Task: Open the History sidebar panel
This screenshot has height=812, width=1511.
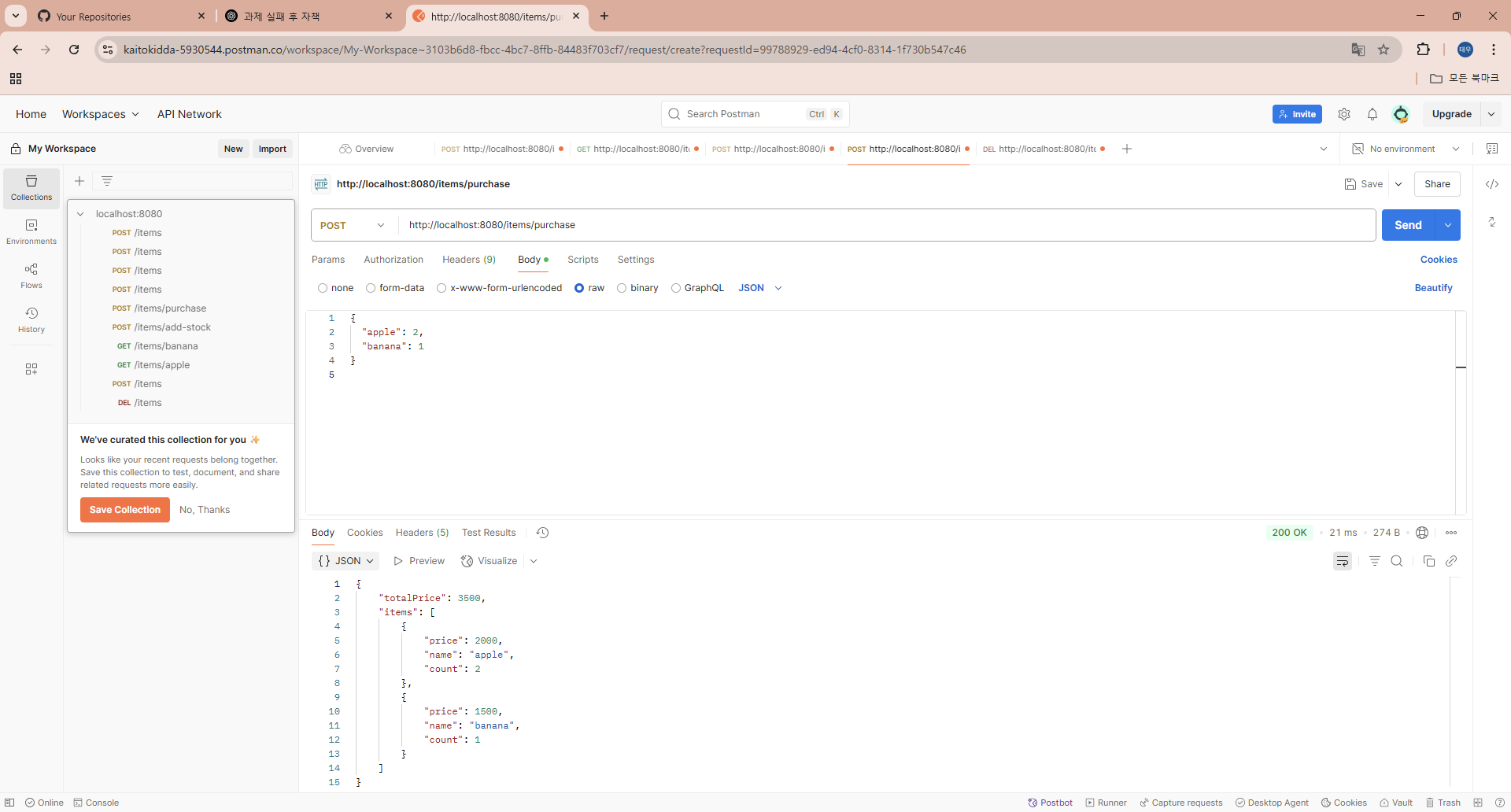Action: pyautogui.click(x=31, y=320)
